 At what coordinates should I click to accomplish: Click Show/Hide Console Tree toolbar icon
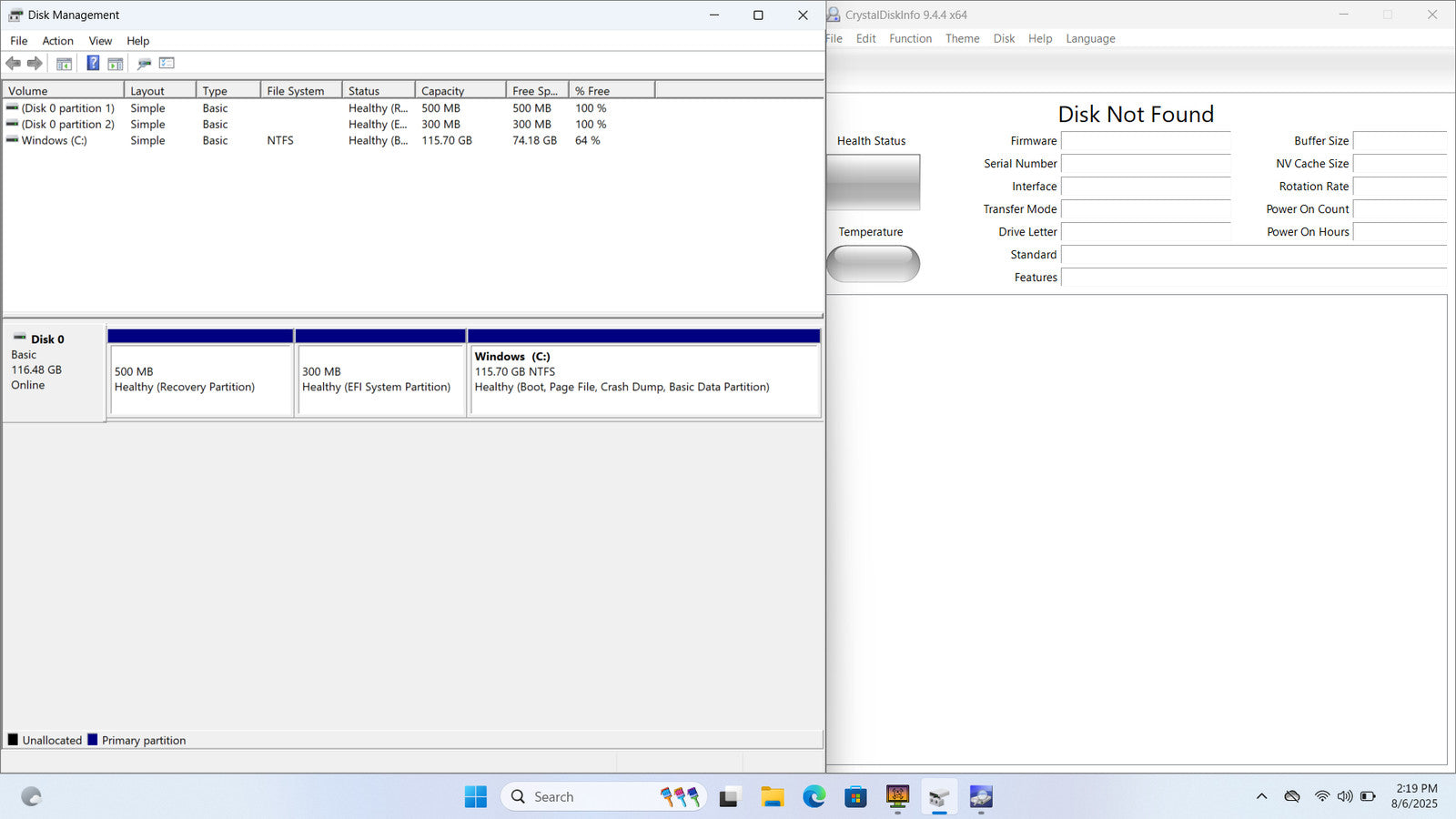click(64, 64)
